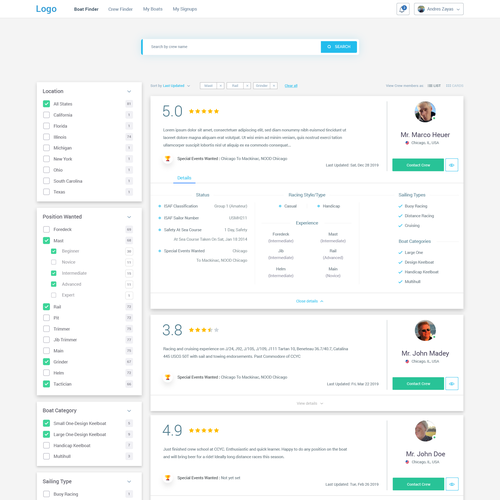The height and width of the screenshot is (500, 500).
Task: Click Marco Heuer's profile photo
Action: point(425,112)
